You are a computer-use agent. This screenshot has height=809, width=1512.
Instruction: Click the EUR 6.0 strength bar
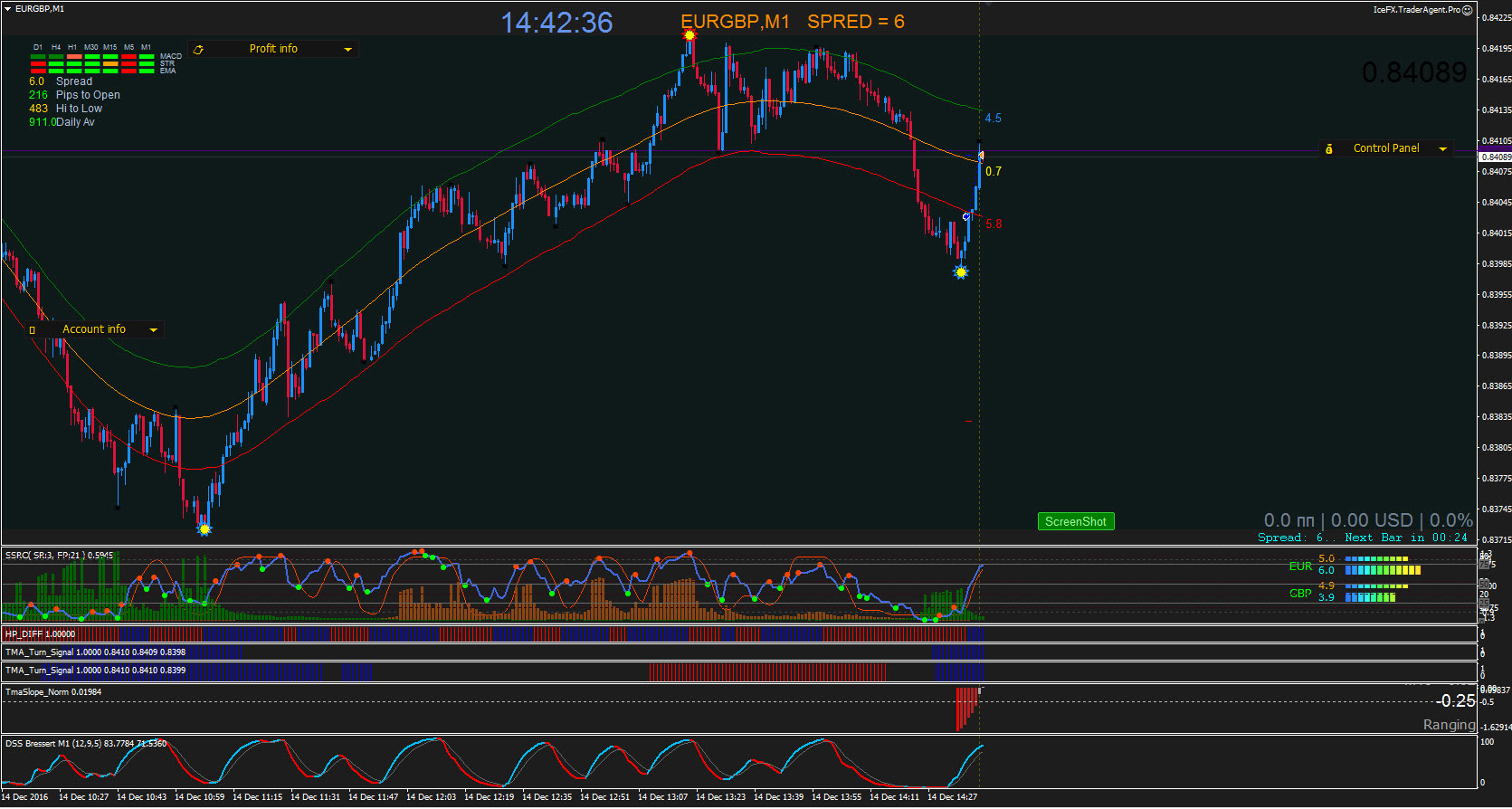[x=1383, y=570]
